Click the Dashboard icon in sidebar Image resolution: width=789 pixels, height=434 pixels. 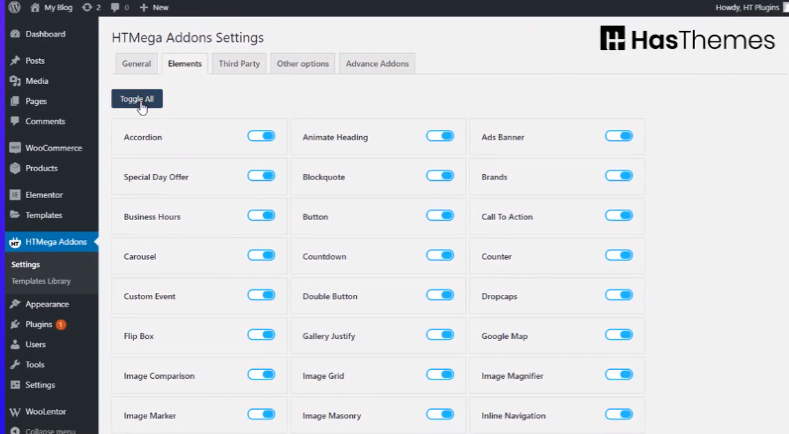(x=15, y=34)
